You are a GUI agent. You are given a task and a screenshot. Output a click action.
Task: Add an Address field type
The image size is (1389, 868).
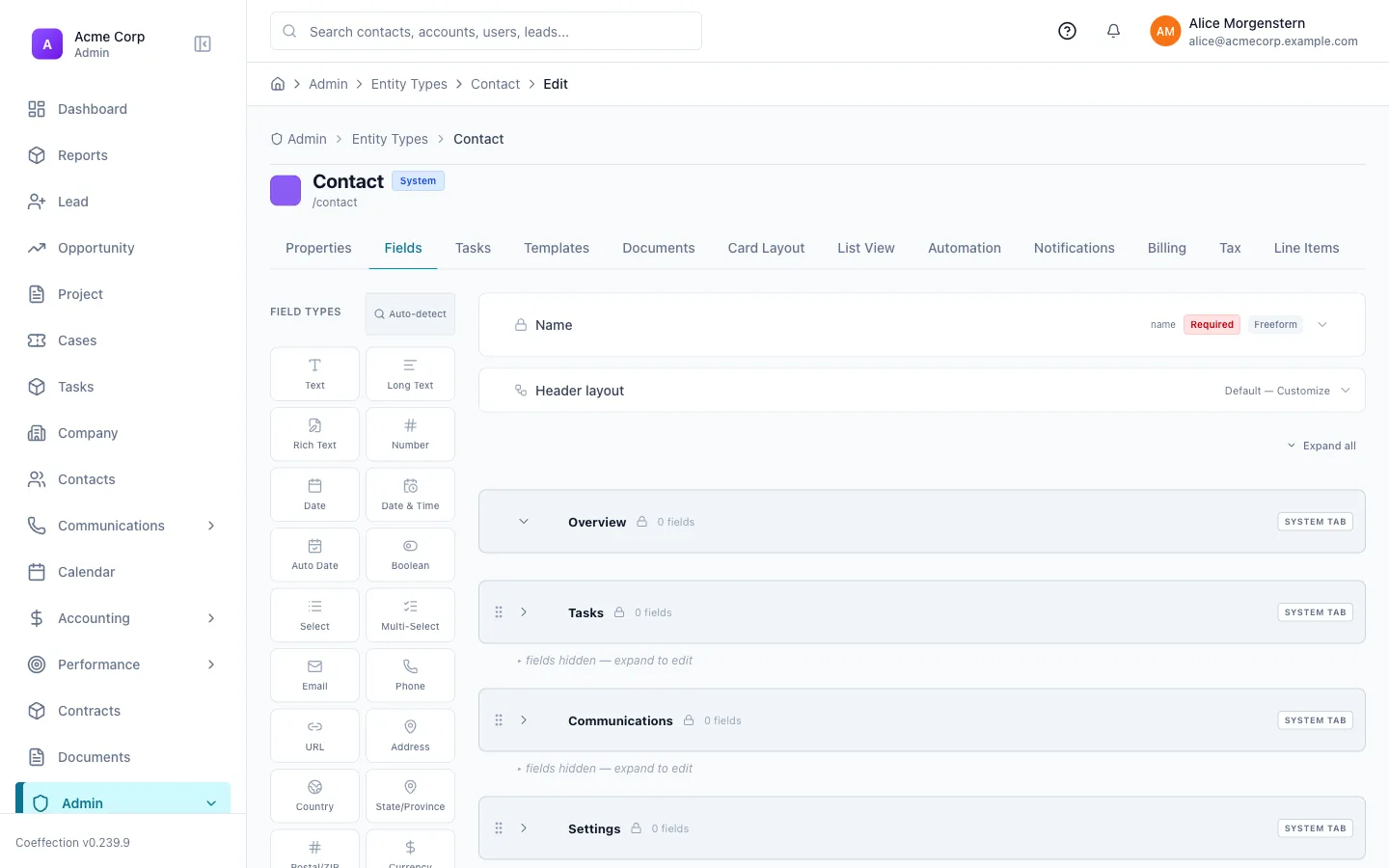[410, 736]
